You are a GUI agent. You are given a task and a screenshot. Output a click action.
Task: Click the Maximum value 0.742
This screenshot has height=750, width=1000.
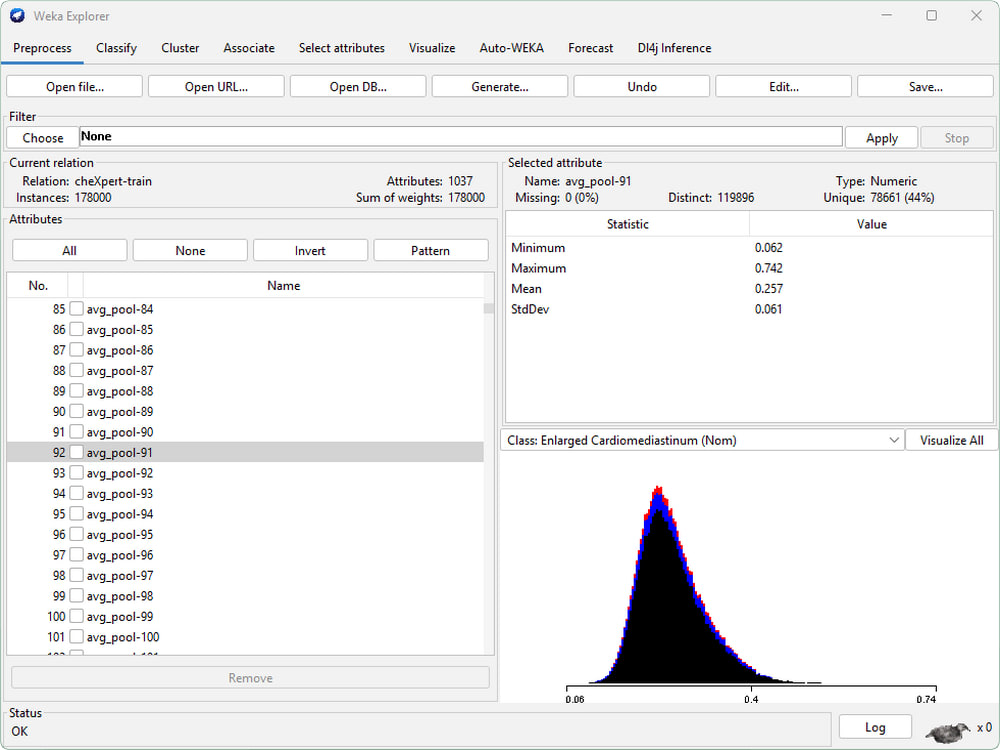coord(768,268)
